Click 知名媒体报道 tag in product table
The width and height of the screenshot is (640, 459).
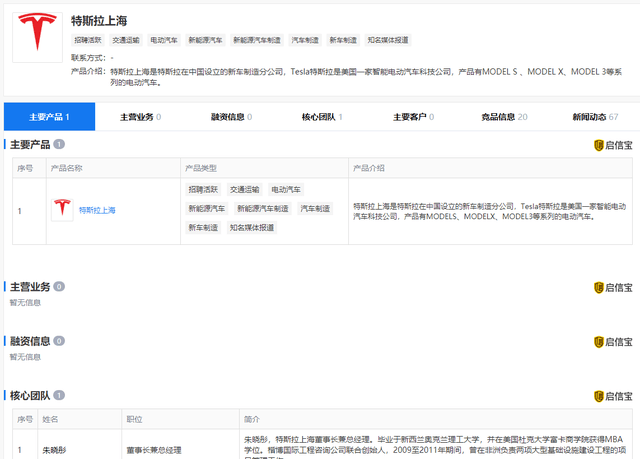coord(252,227)
